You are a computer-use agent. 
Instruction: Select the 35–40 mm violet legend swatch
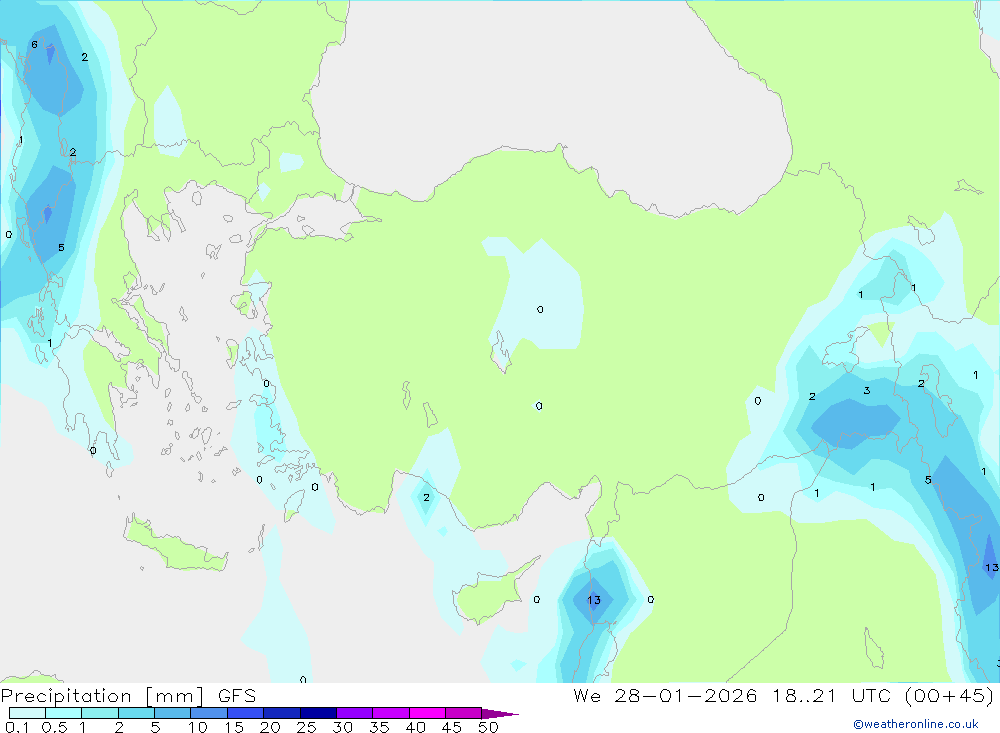coord(391,713)
